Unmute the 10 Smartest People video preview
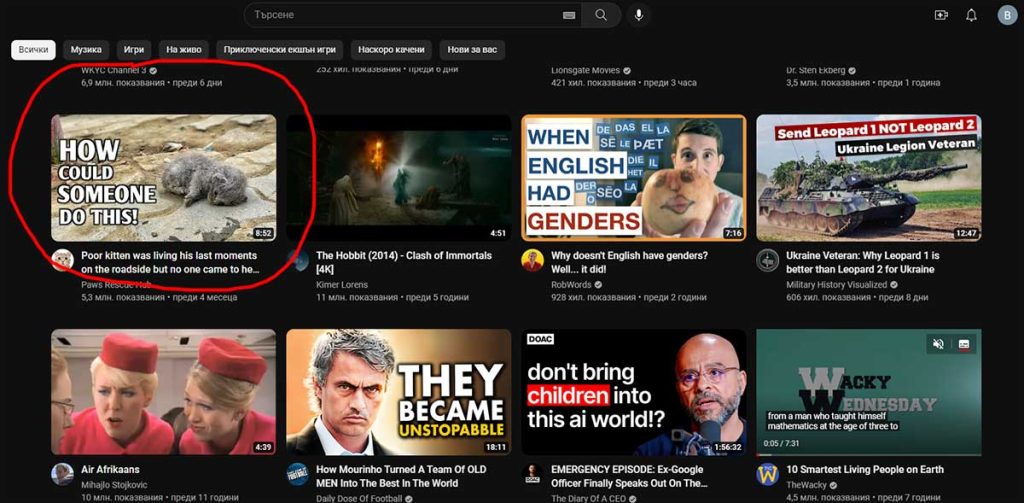The width and height of the screenshot is (1024, 503). click(938, 344)
